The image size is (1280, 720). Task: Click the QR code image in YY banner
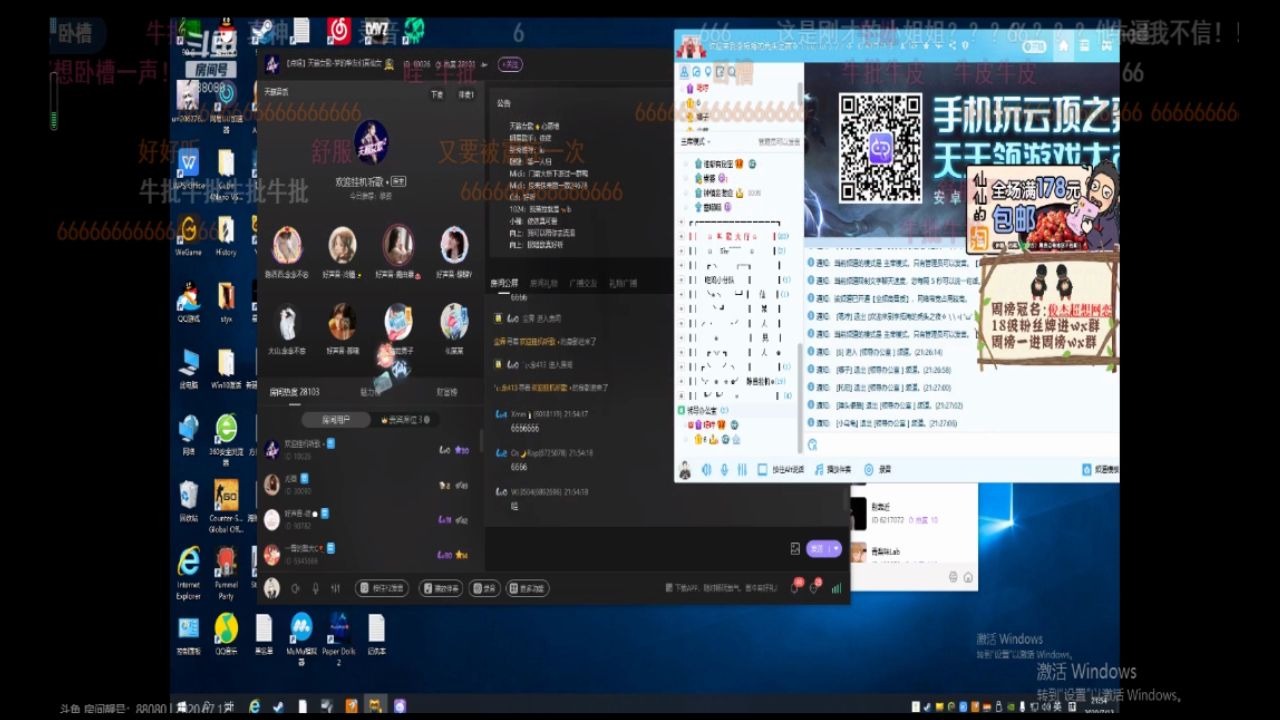pos(880,148)
